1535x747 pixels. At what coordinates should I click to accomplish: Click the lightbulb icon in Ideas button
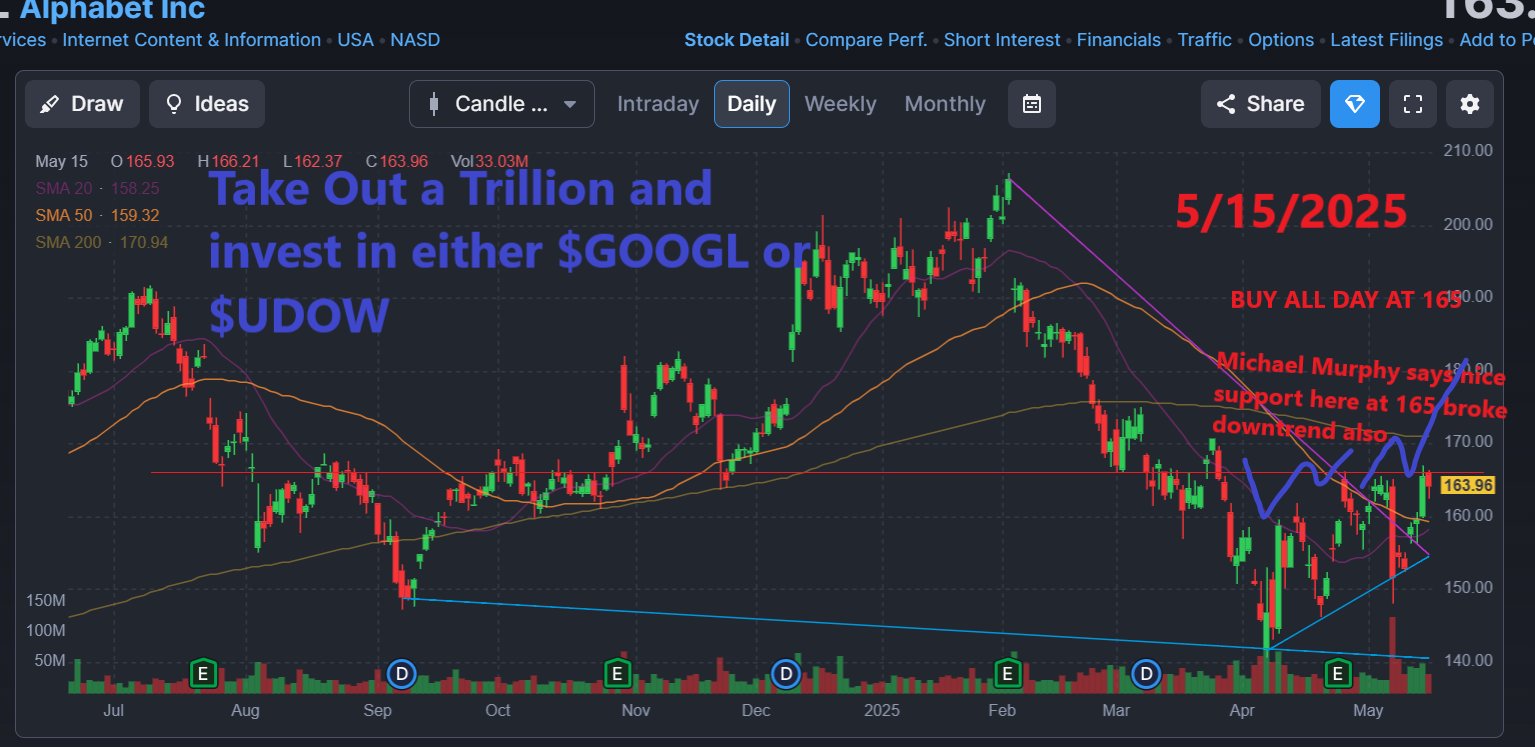coord(174,104)
